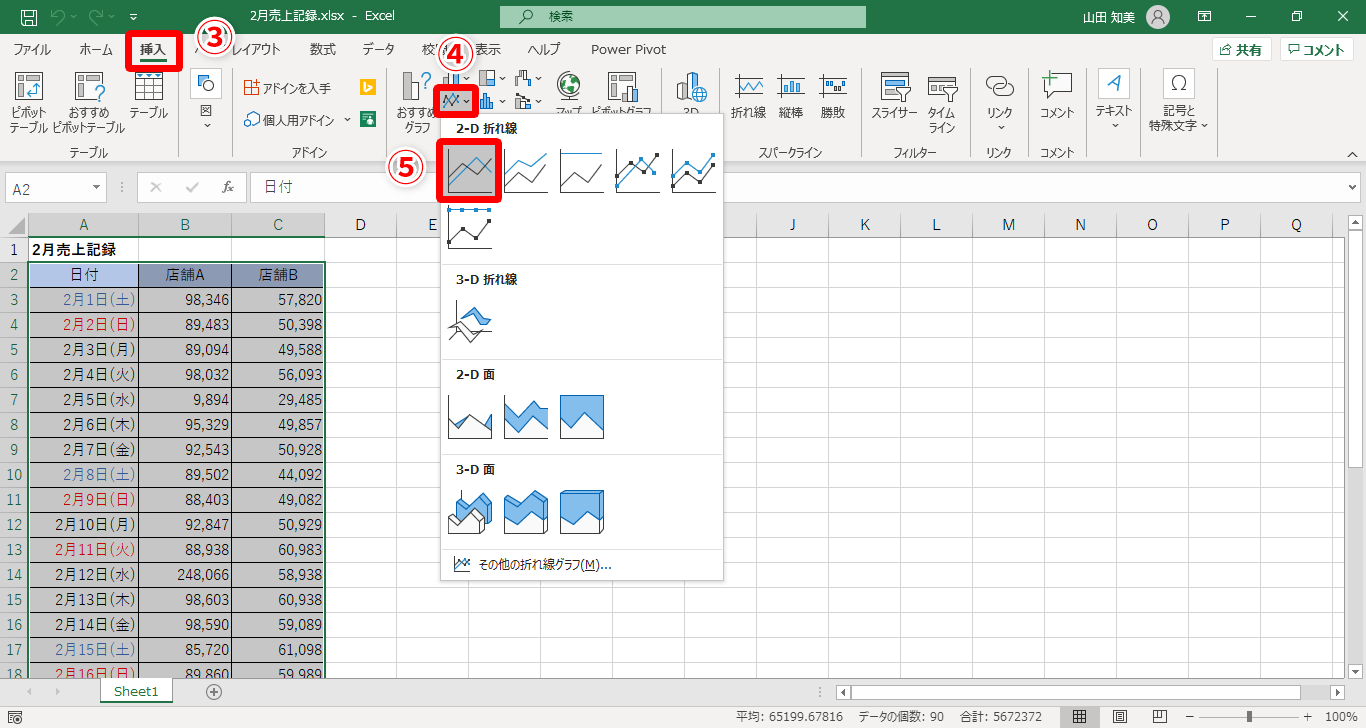Click Get Add-ins (アドインを入手)

pyautogui.click(x=288, y=88)
